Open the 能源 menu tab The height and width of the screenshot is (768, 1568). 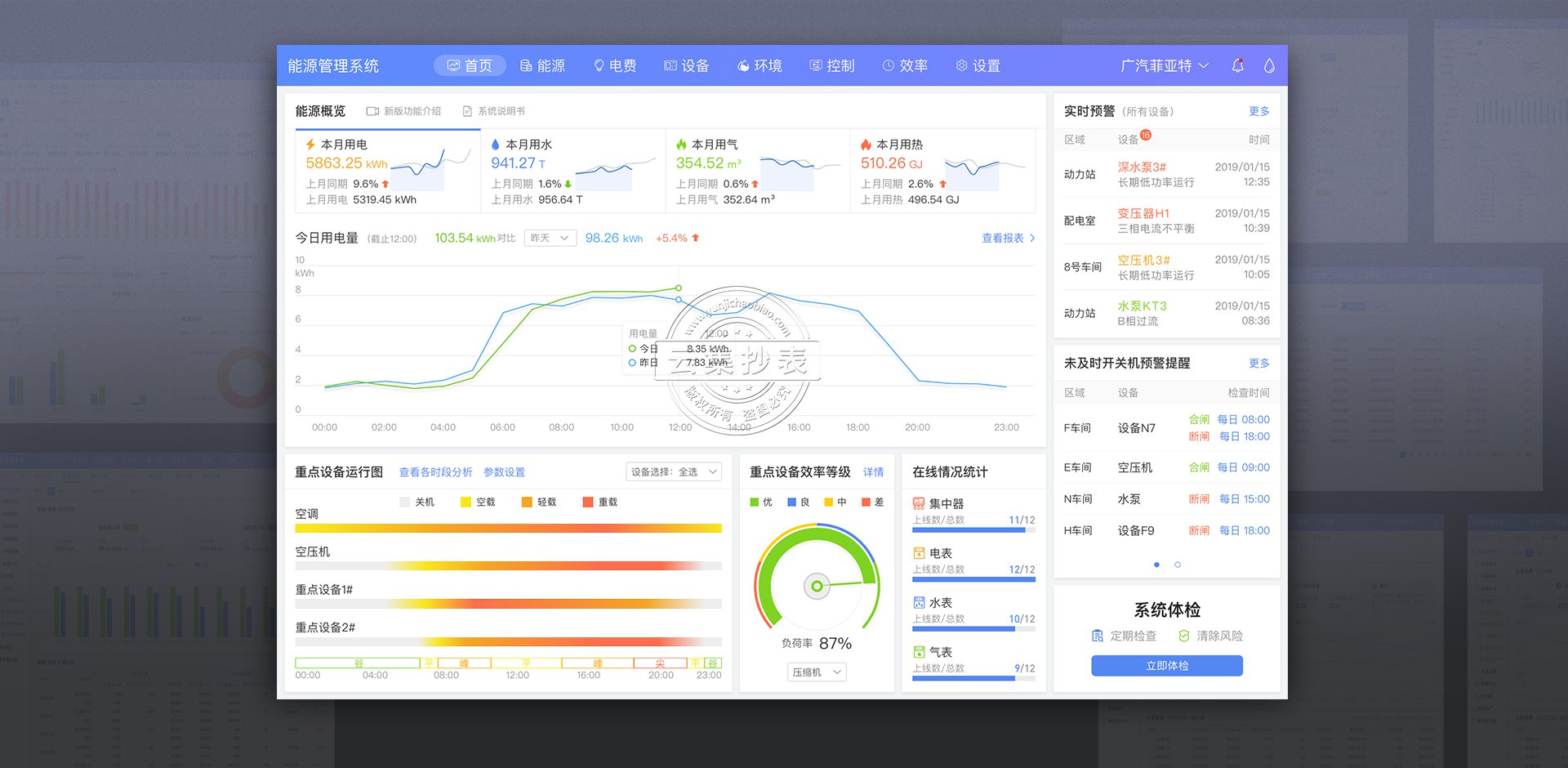point(543,65)
